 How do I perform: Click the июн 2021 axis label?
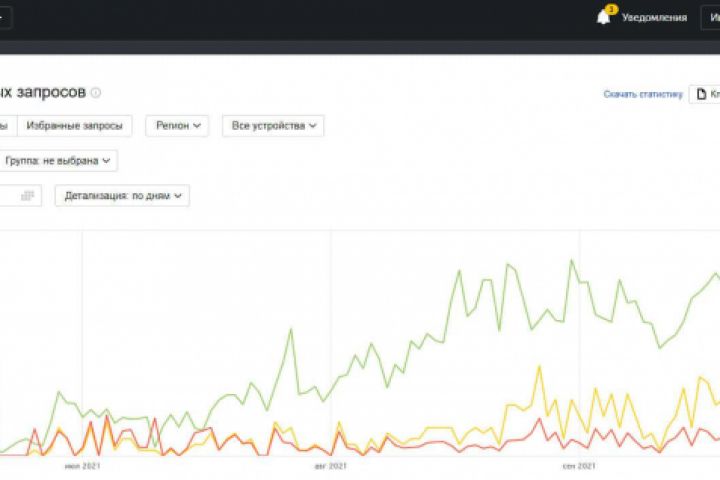(x=82, y=466)
